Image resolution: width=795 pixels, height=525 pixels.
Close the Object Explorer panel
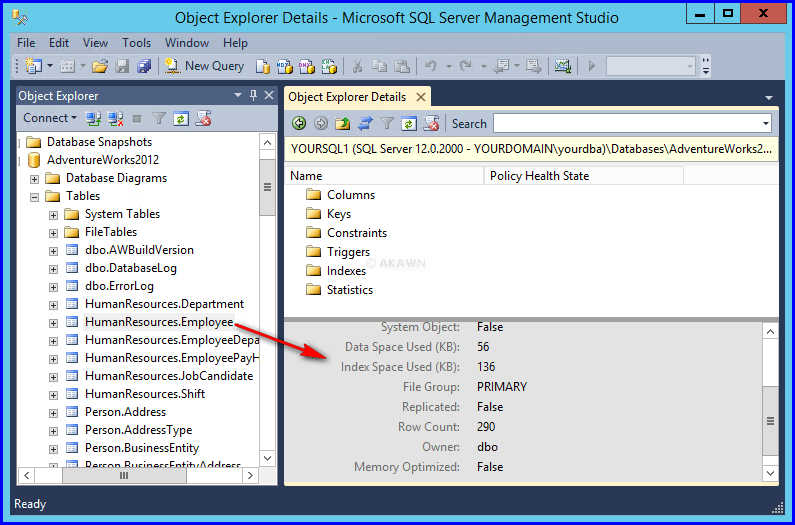point(269,95)
